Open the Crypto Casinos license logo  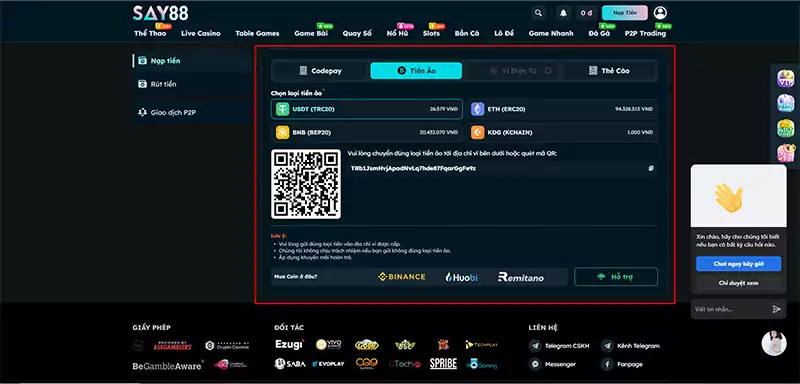[x=227, y=346]
